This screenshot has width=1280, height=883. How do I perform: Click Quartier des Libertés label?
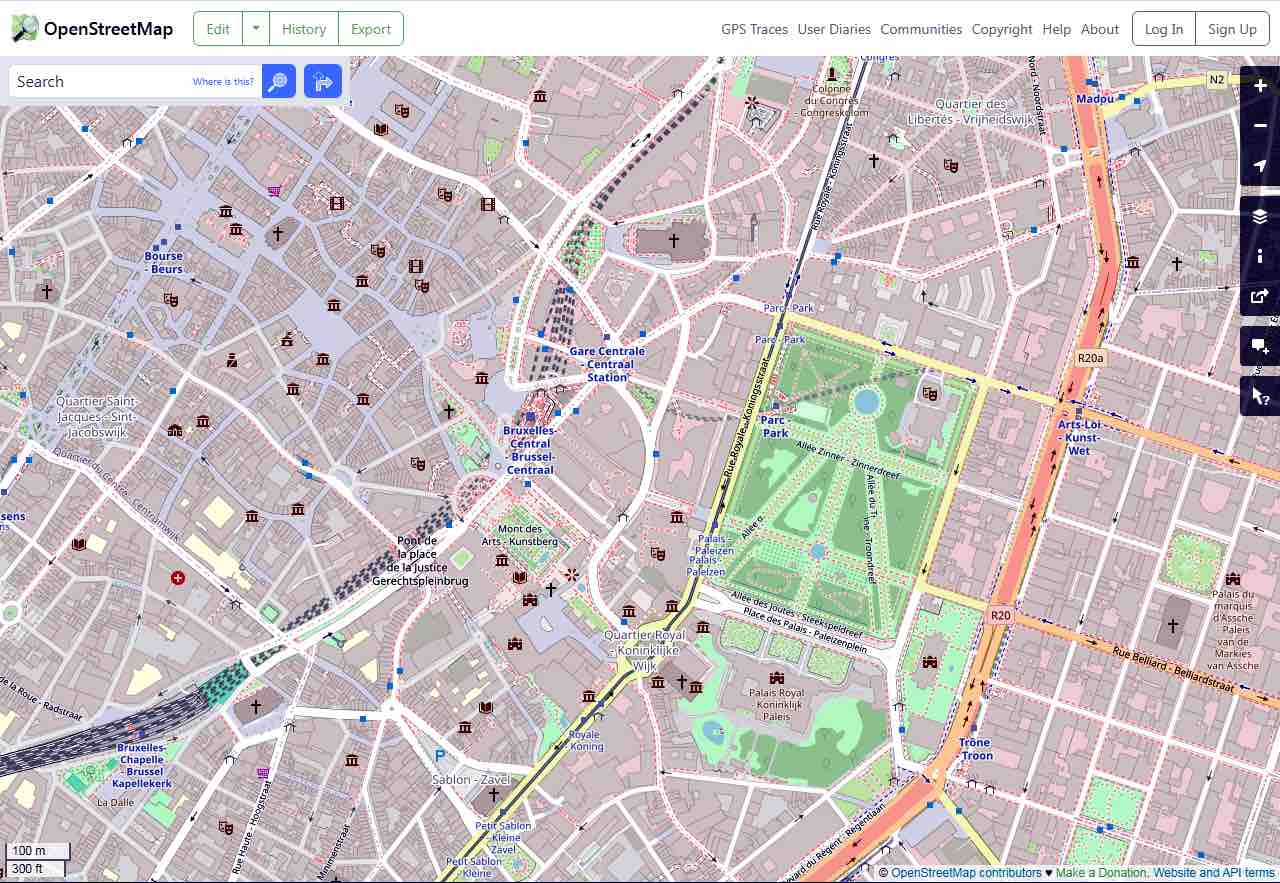coord(971,111)
